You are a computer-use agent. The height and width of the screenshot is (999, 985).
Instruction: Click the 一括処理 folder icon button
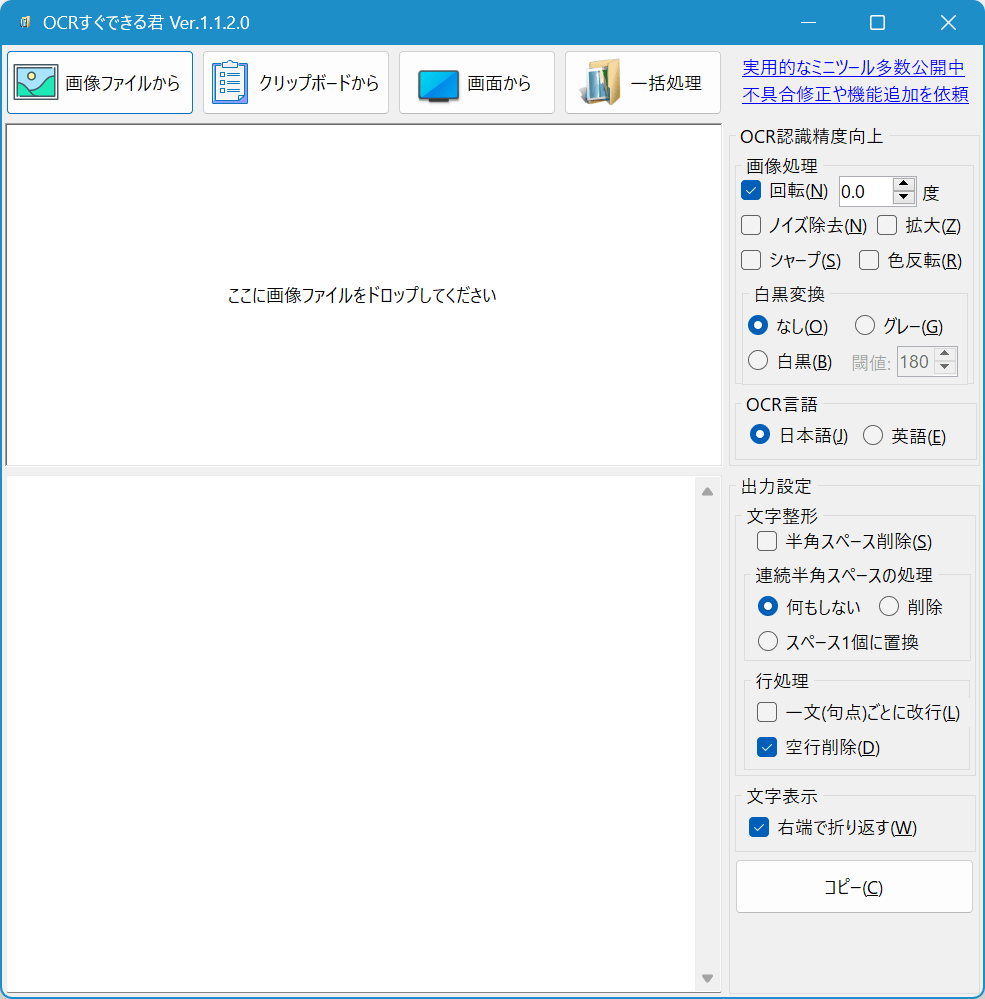[642, 83]
